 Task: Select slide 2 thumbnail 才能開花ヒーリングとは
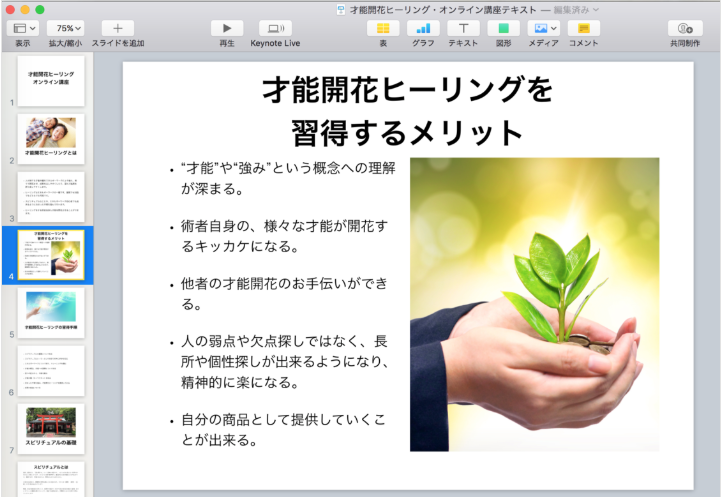point(51,139)
